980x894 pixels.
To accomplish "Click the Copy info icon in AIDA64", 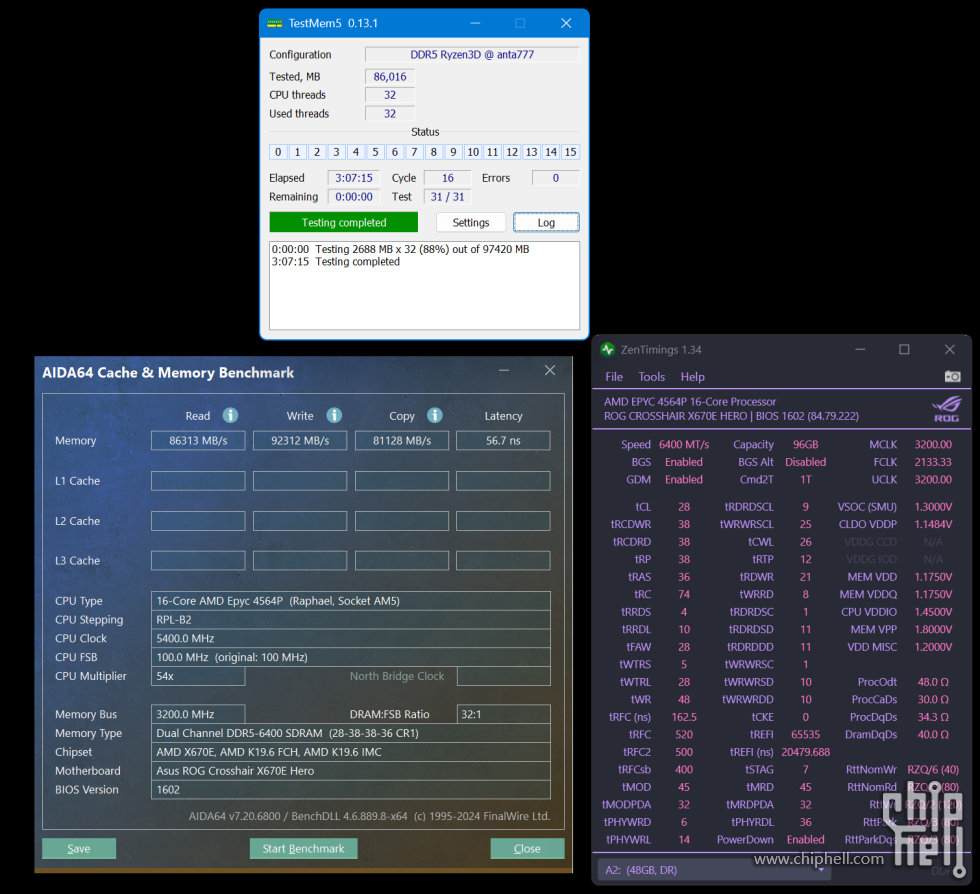I will tap(435, 415).
